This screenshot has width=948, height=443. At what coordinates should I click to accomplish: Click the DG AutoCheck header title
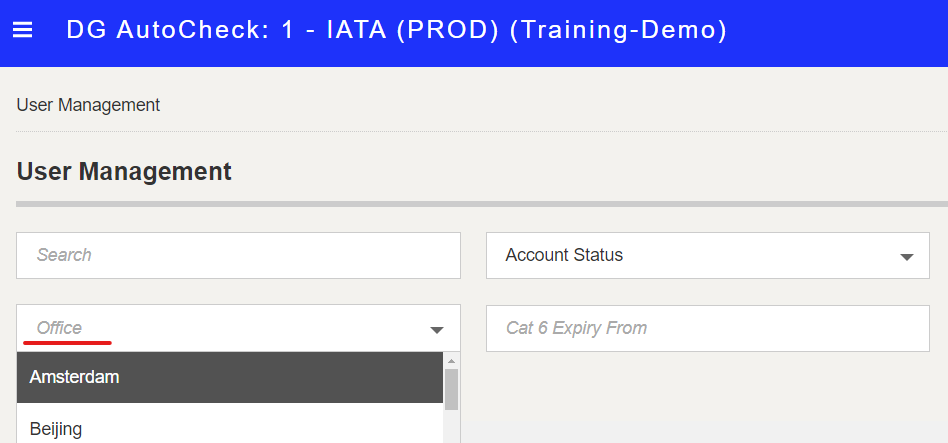pyautogui.click(x=397, y=30)
